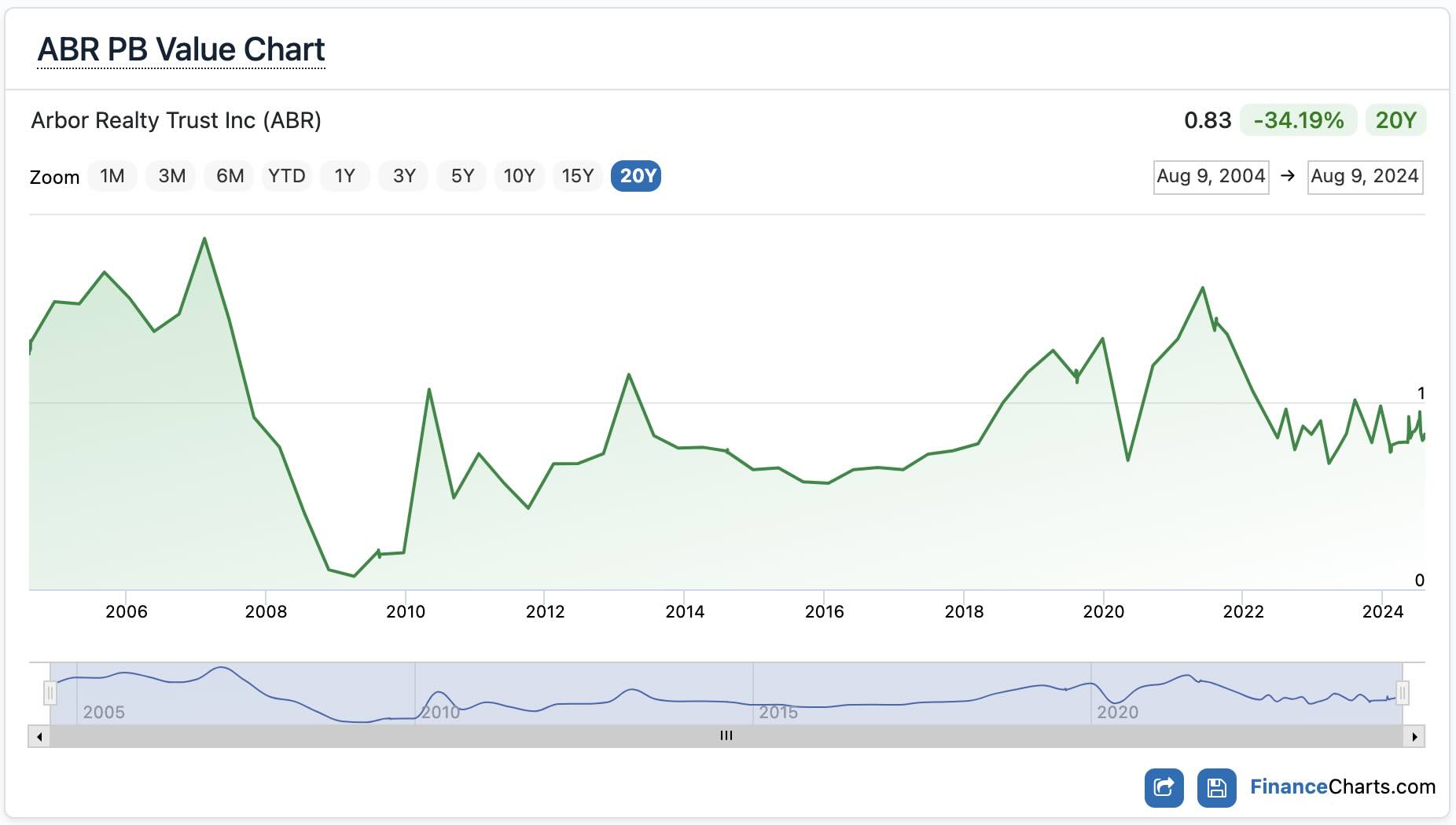Select the 10Y zoom range

[520, 176]
